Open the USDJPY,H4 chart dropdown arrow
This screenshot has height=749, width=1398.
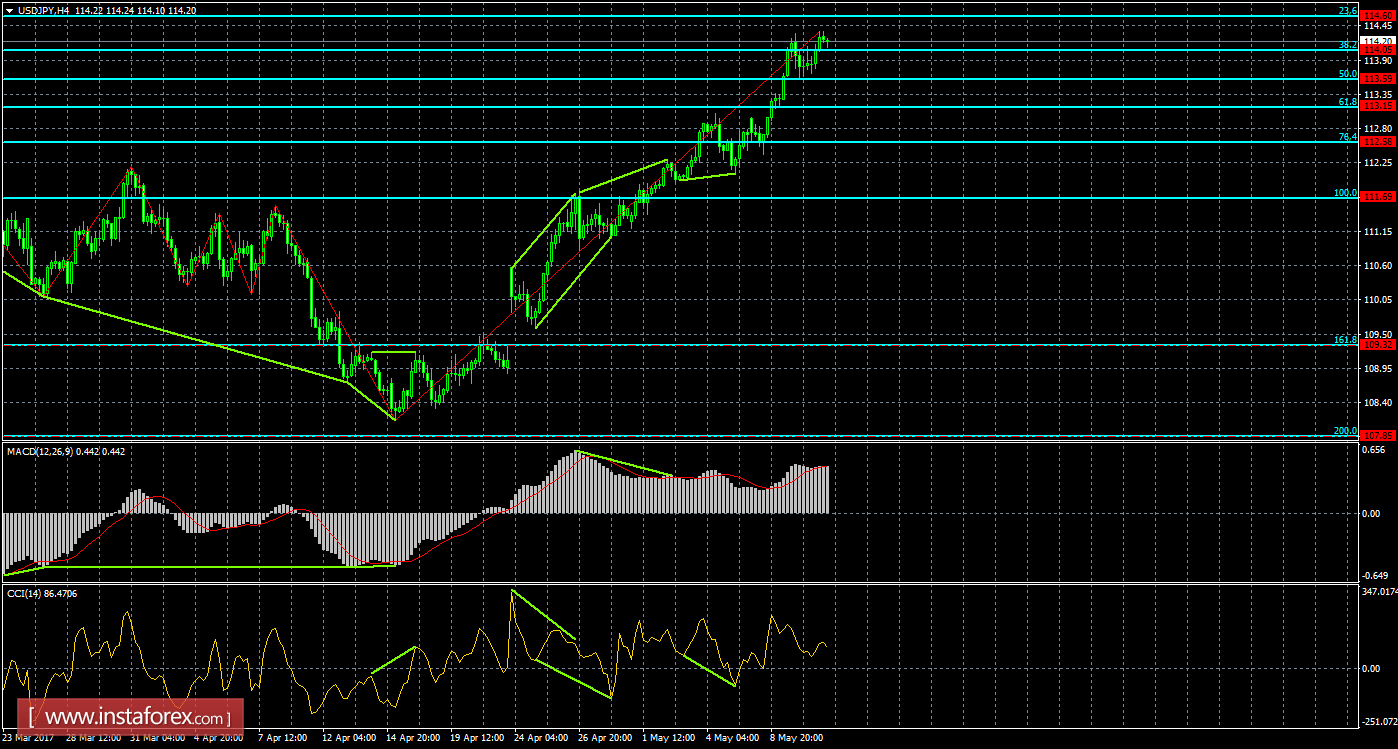click(x=9, y=8)
